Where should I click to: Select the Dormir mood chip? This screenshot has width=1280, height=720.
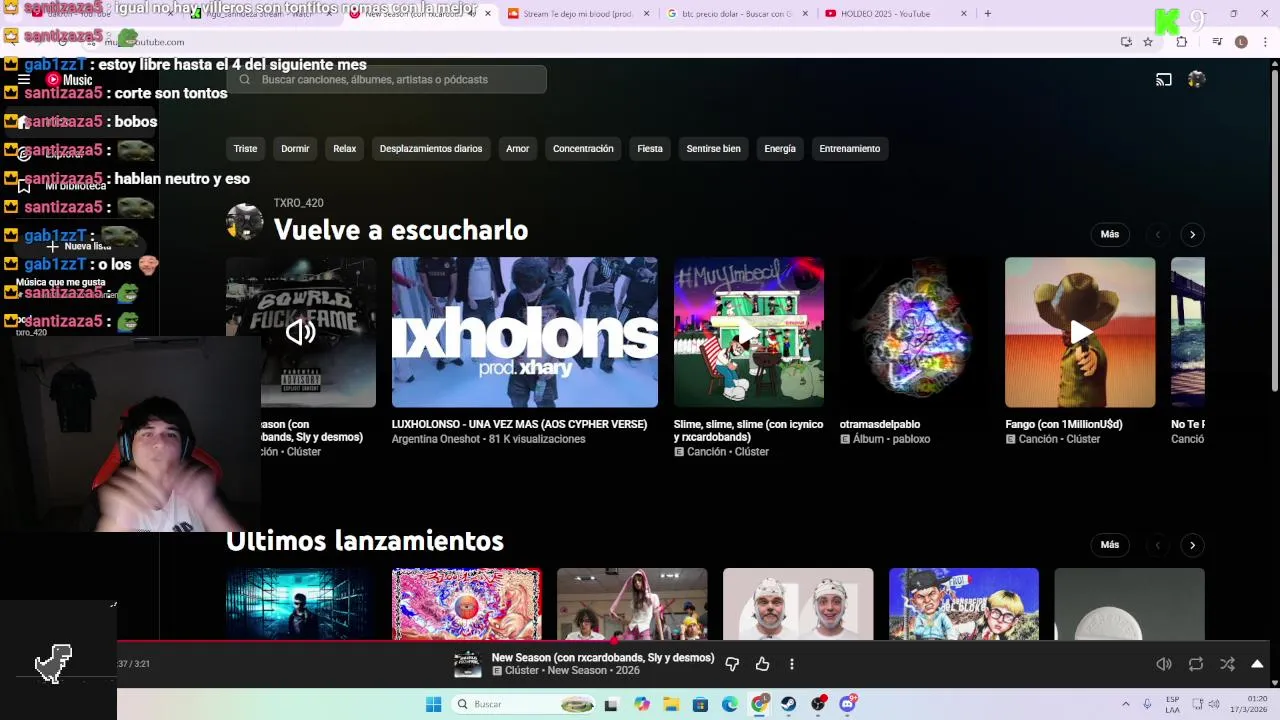pyautogui.click(x=295, y=148)
